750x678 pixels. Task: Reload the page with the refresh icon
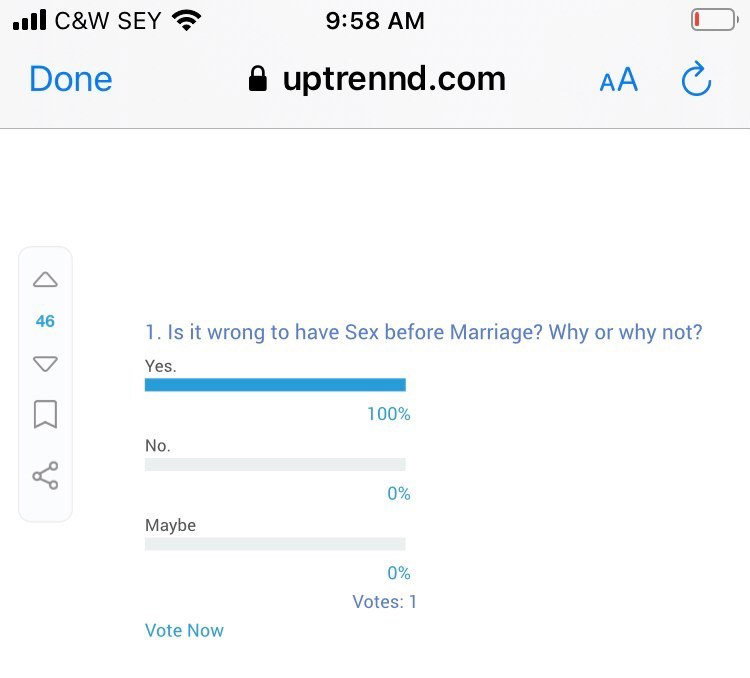coord(696,78)
